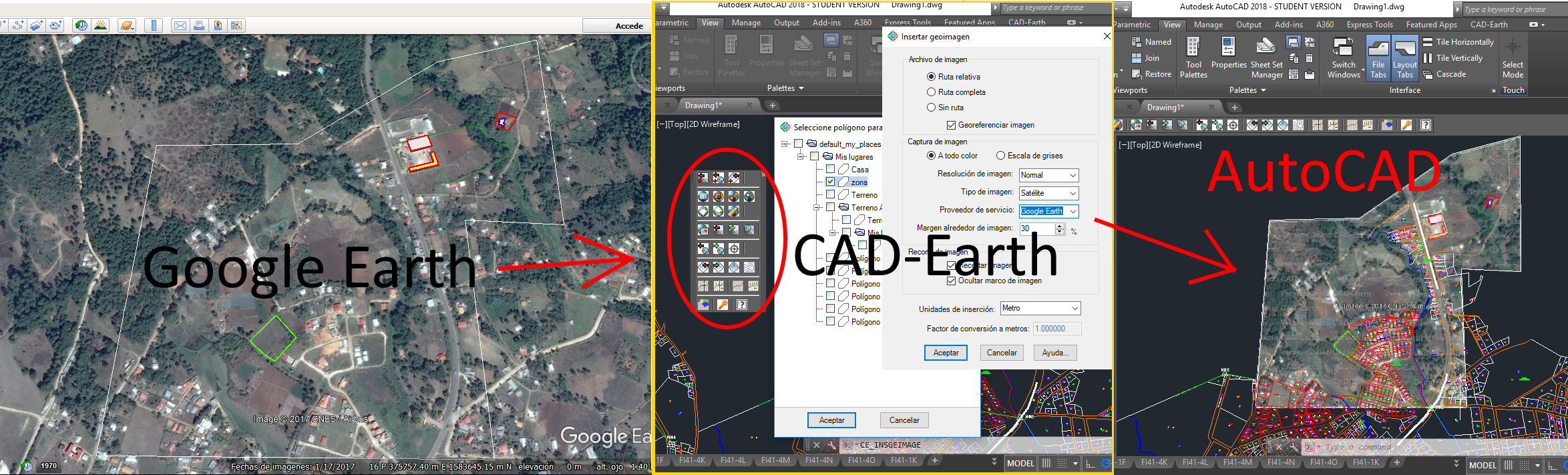Expand Palettes panel dropdown in right AutoCAD
Viewport: 1568px width, 475px height.
(x=1247, y=90)
